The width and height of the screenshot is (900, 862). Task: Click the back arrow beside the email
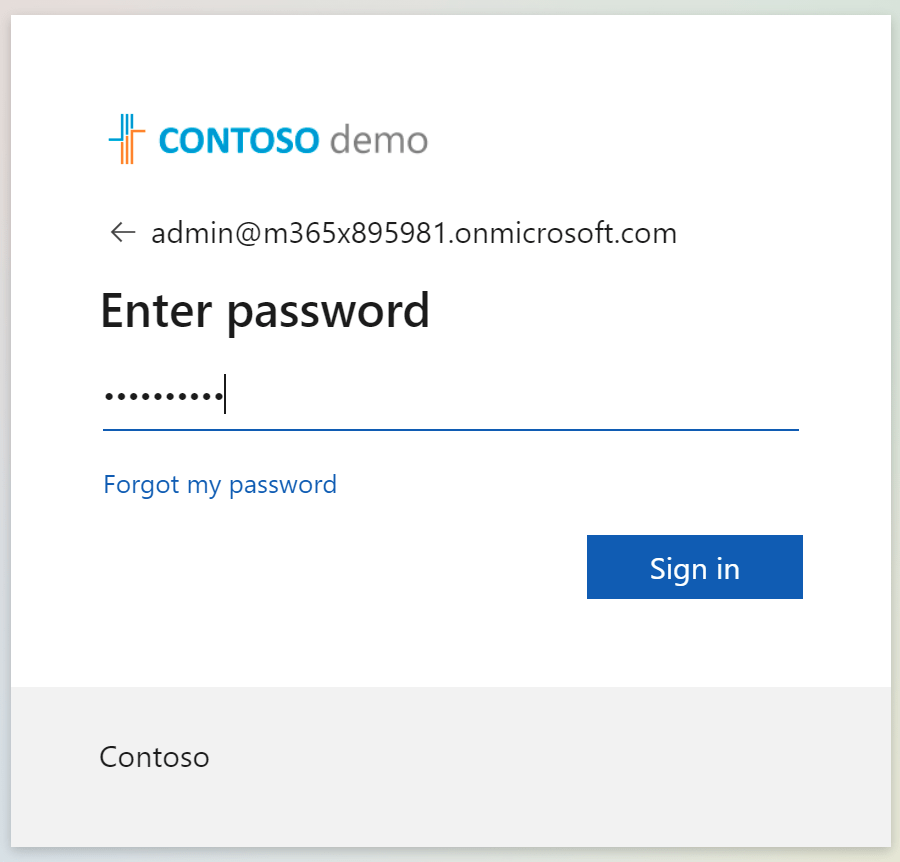pyautogui.click(x=122, y=233)
